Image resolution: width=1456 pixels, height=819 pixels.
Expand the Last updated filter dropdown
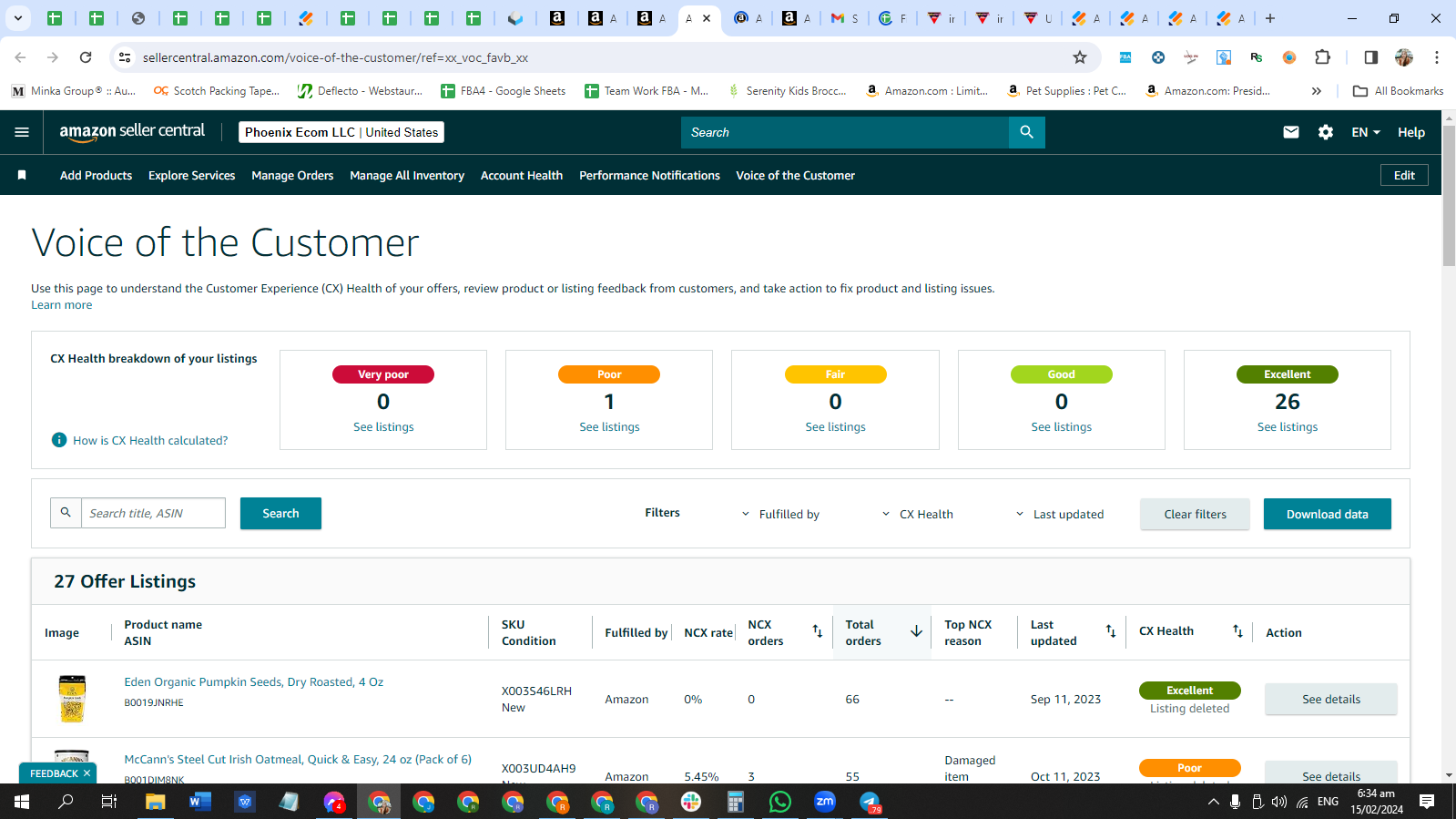[x=1060, y=514]
